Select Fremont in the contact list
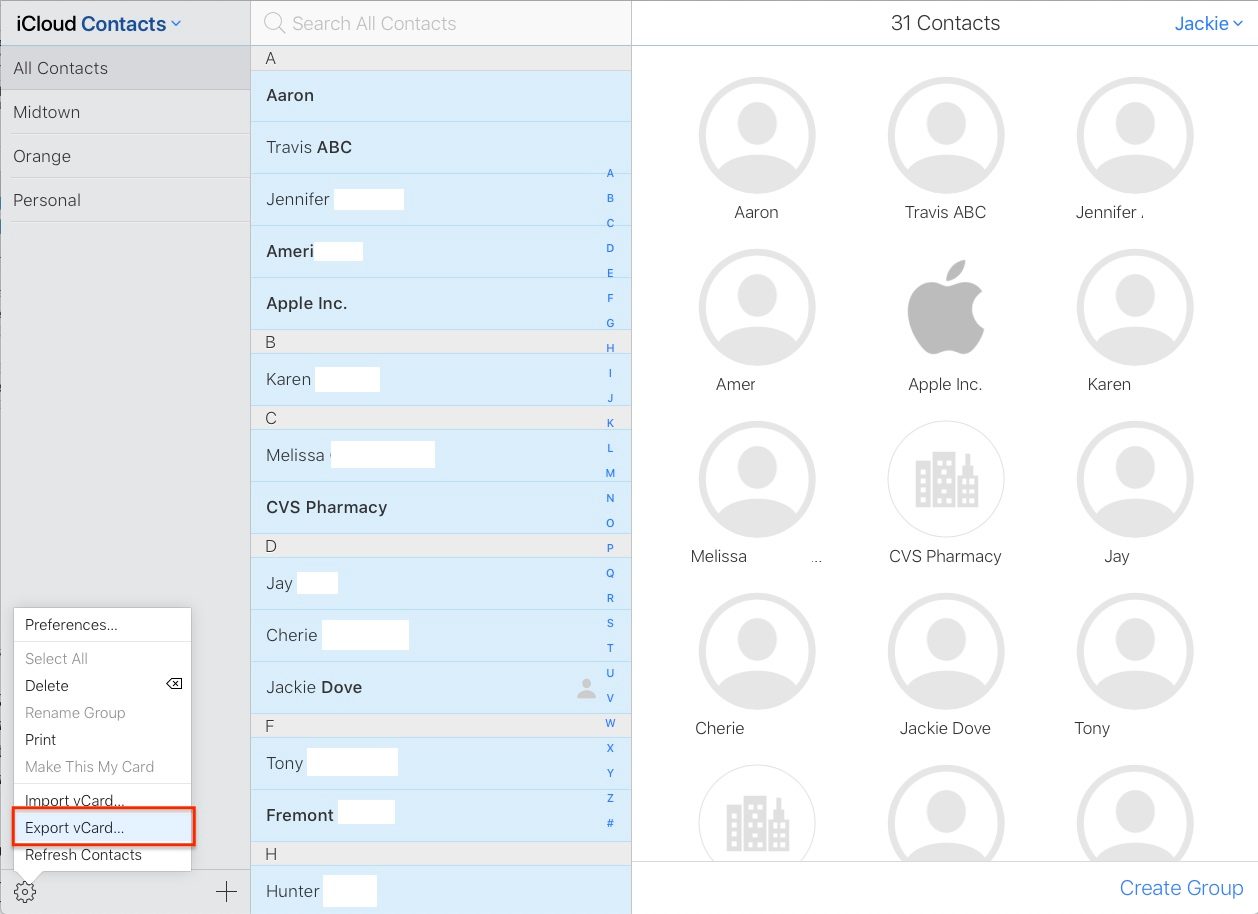The width and height of the screenshot is (1258, 914). click(441, 816)
